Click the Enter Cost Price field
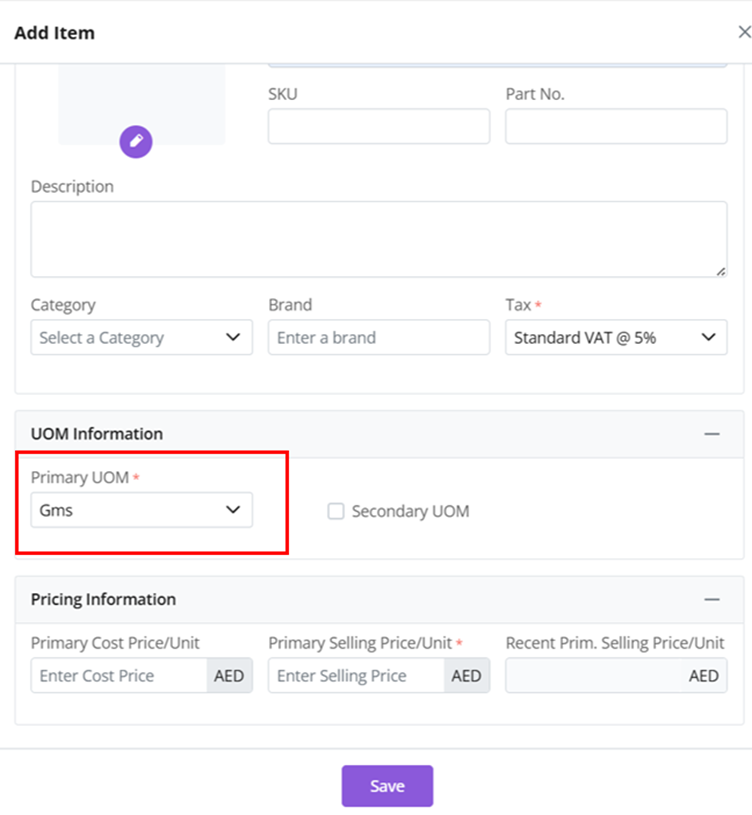 pyautogui.click(x=118, y=676)
